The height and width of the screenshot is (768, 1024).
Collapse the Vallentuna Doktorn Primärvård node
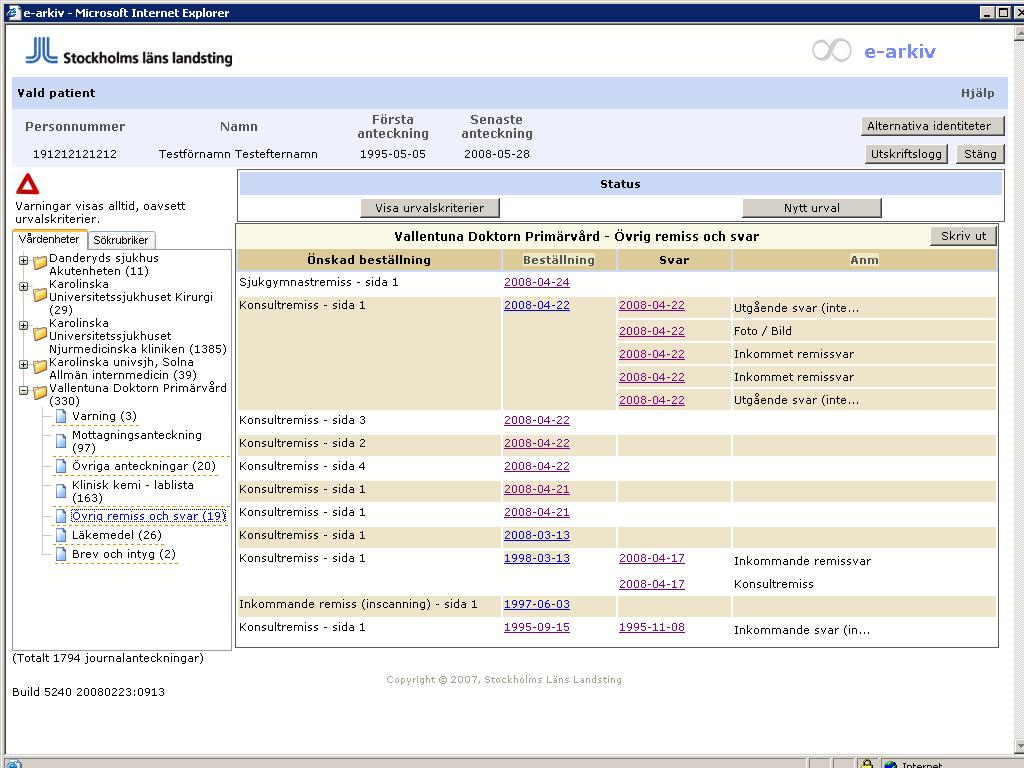pyautogui.click(x=24, y=391)
